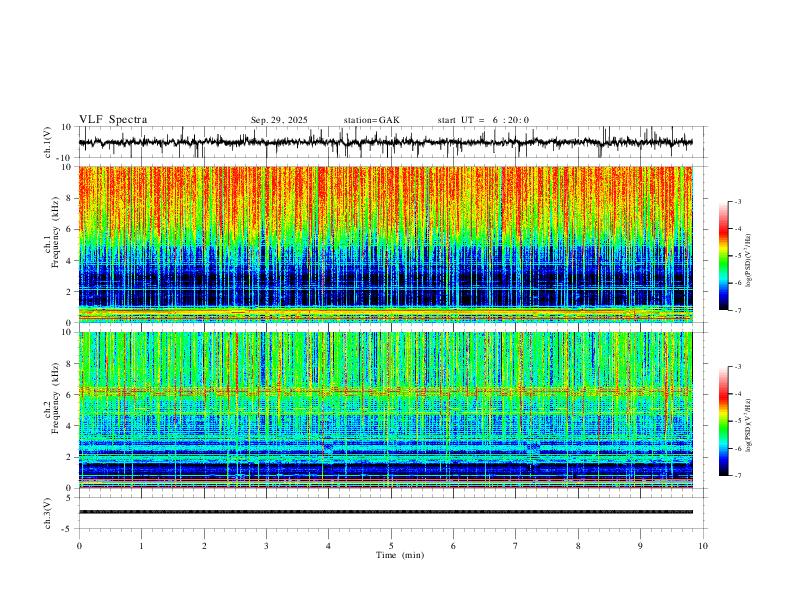Click the upper colorbar "log(PSD)(V²/Hz)" label
This screenshot has width=792, height=612.
coord(749,261)
